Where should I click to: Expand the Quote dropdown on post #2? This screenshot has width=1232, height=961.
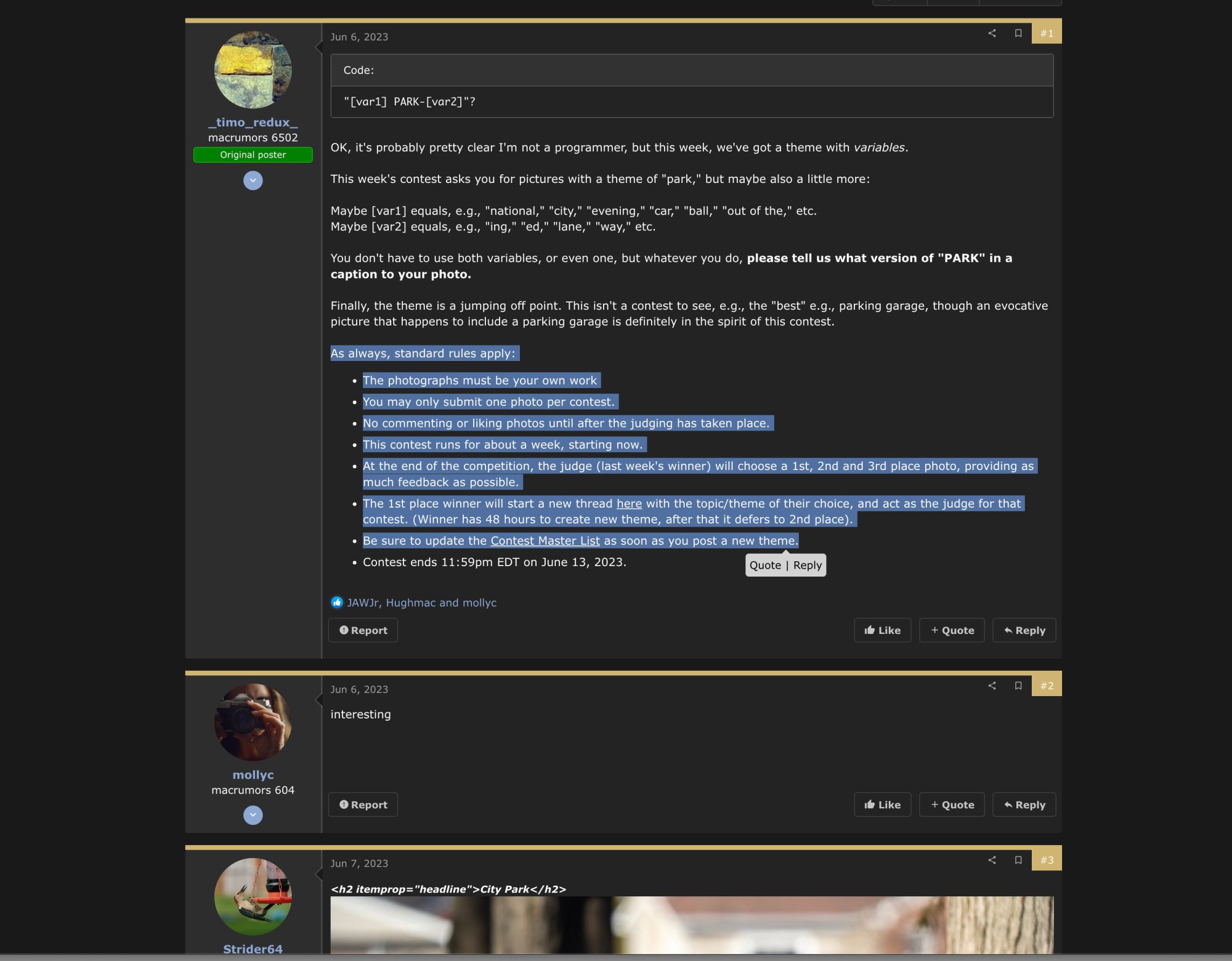[951, 804]
